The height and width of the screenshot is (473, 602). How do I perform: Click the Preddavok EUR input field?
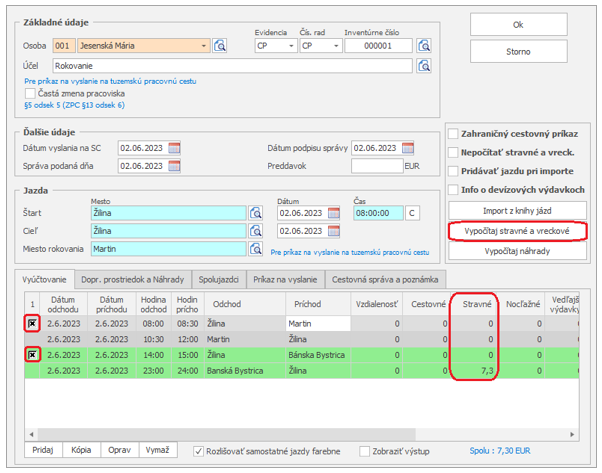point(378,166)
